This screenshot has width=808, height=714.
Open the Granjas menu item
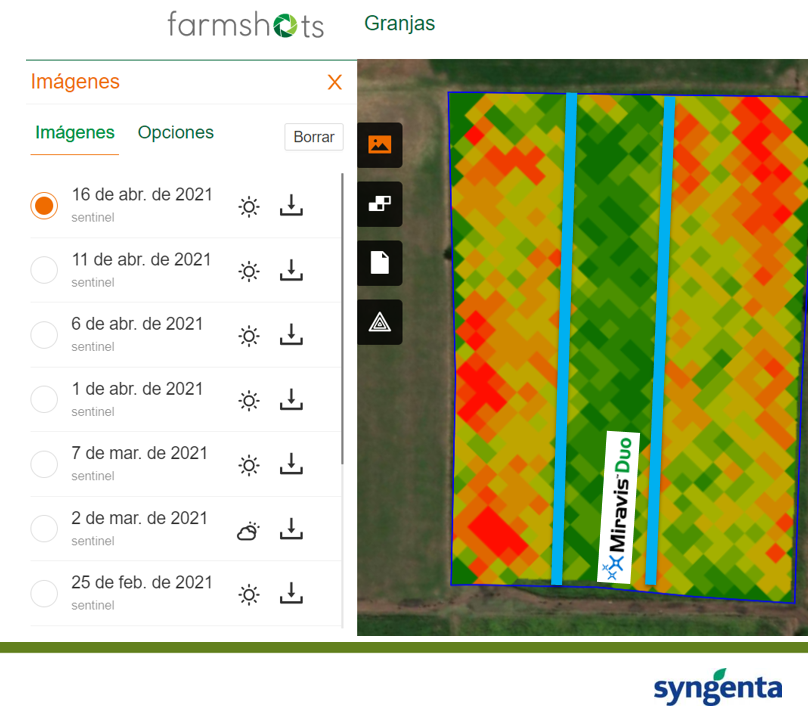tap(399, 23)
